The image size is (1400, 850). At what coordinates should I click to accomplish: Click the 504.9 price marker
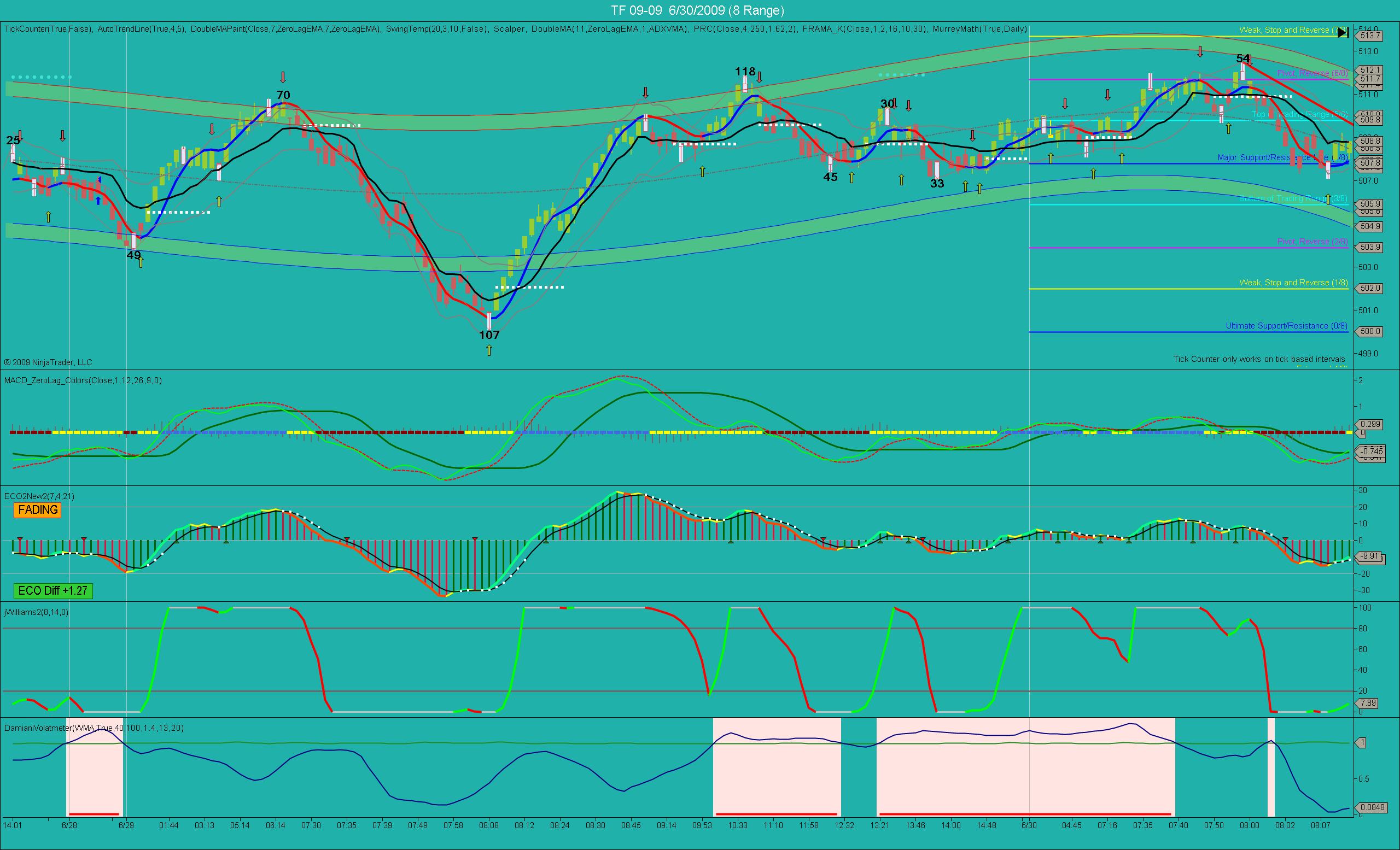click(1369, 226)
